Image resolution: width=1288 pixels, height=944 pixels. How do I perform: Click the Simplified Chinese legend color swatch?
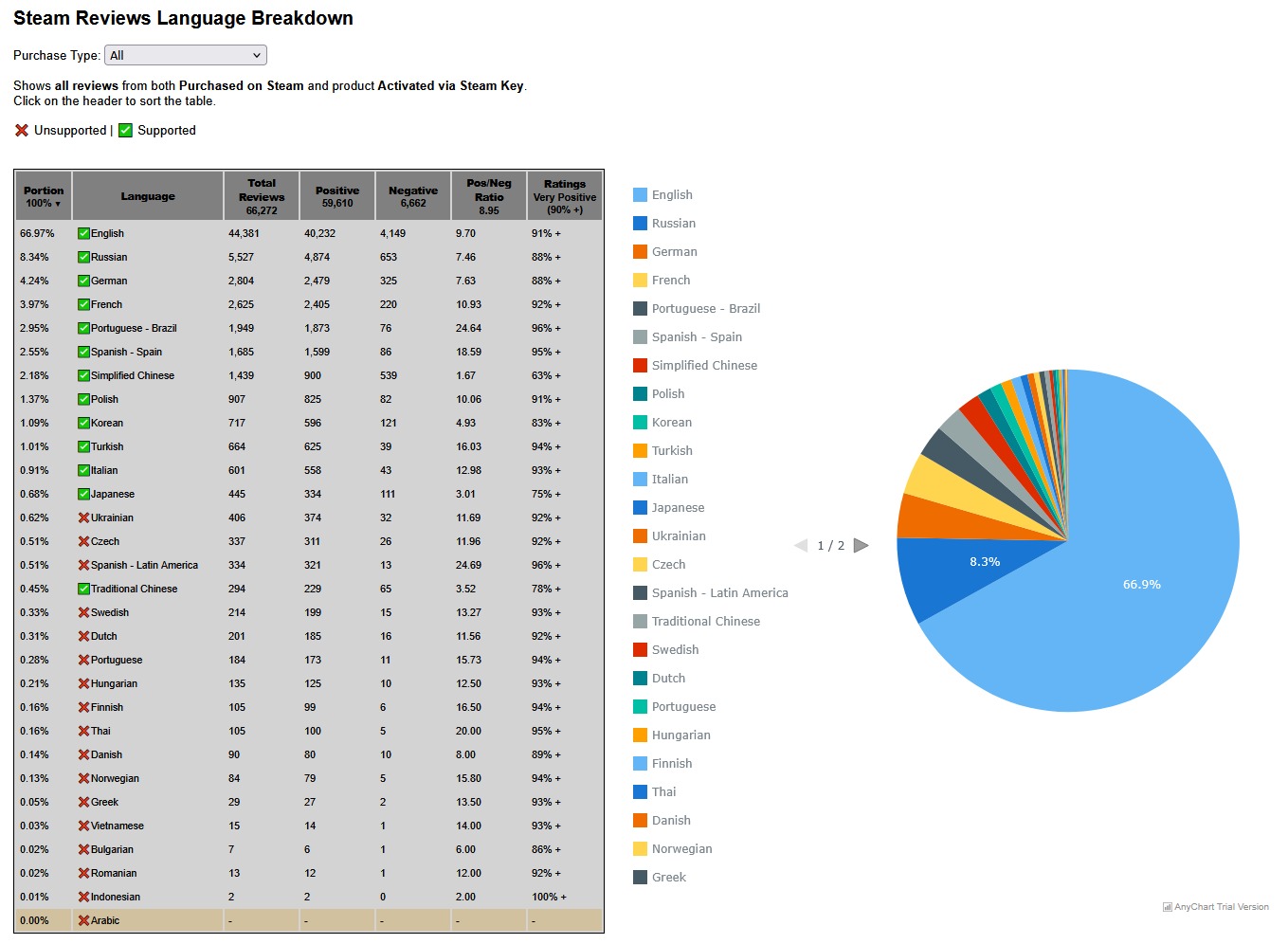[640, 365]
